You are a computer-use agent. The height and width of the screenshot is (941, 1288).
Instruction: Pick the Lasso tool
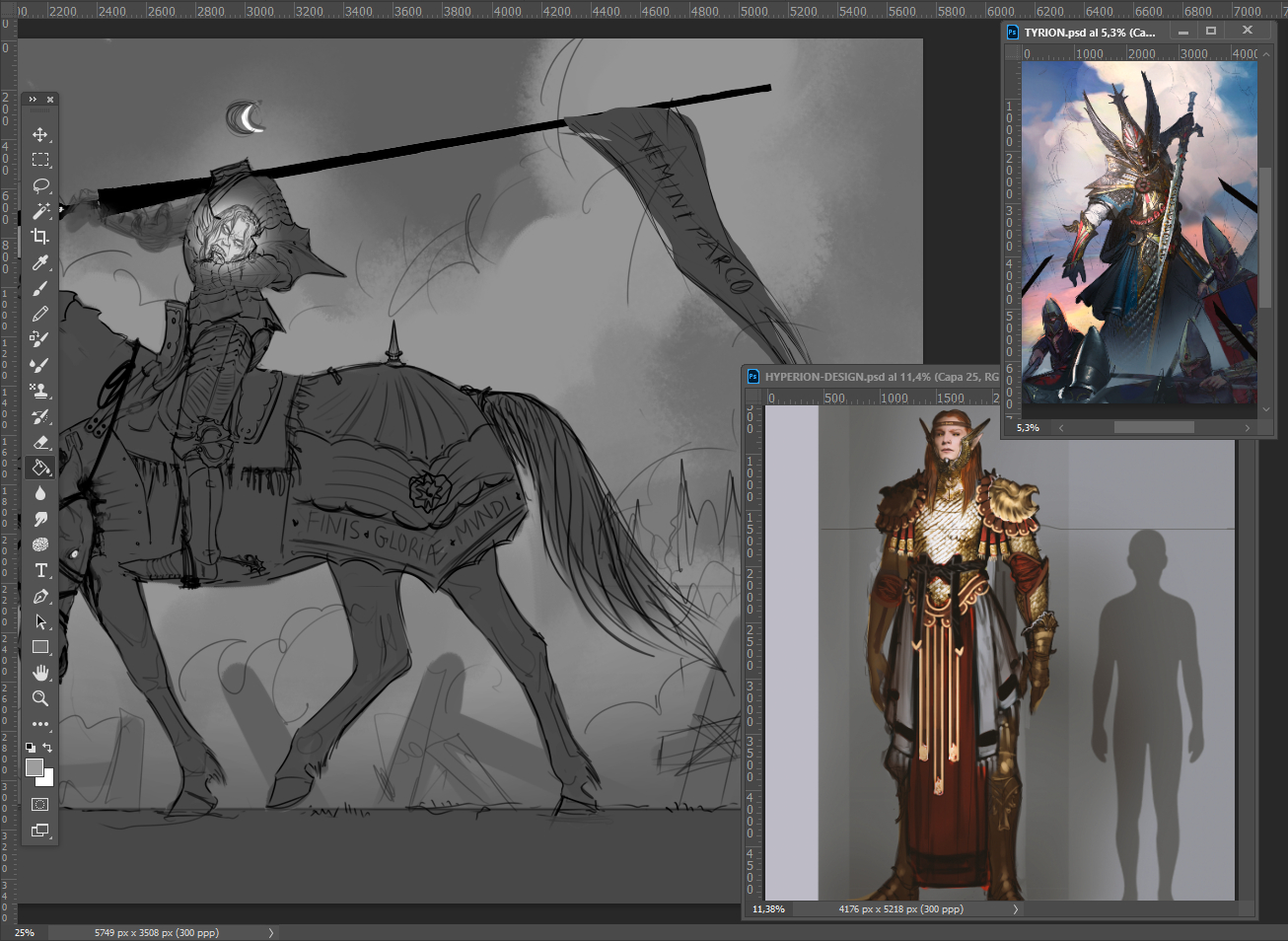[40, 185]
